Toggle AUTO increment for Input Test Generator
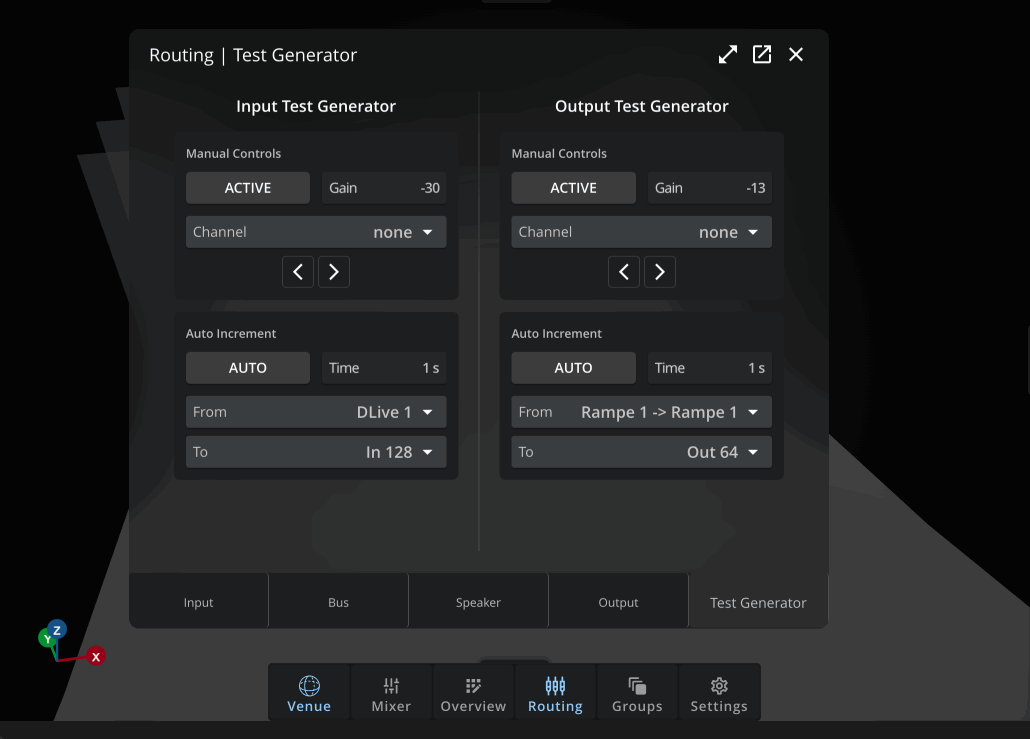The width and height of the screenshot is (1030, 739). [x=248, y=368]
